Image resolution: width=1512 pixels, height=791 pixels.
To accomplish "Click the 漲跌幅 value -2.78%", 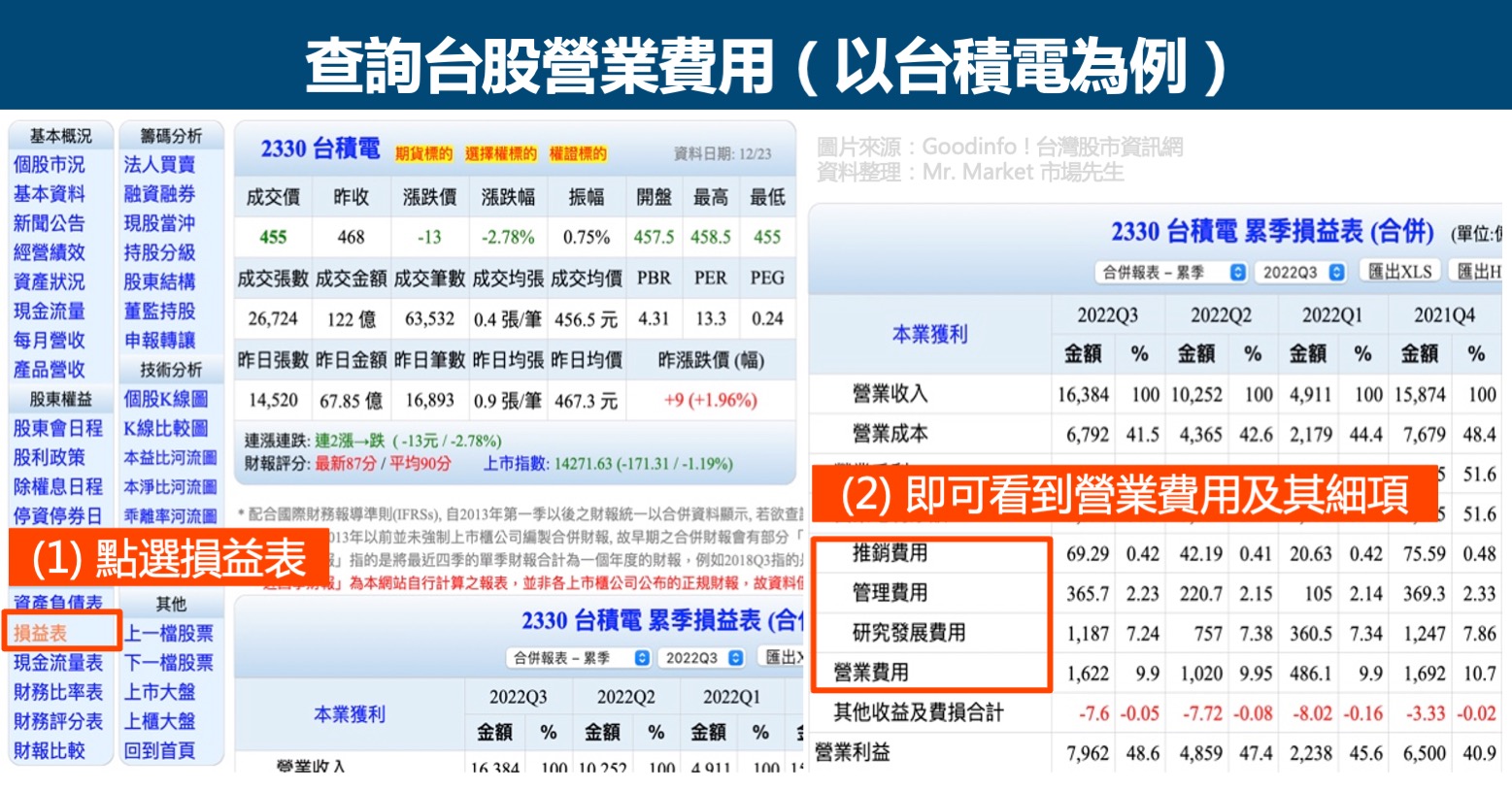I will [508, 237].
